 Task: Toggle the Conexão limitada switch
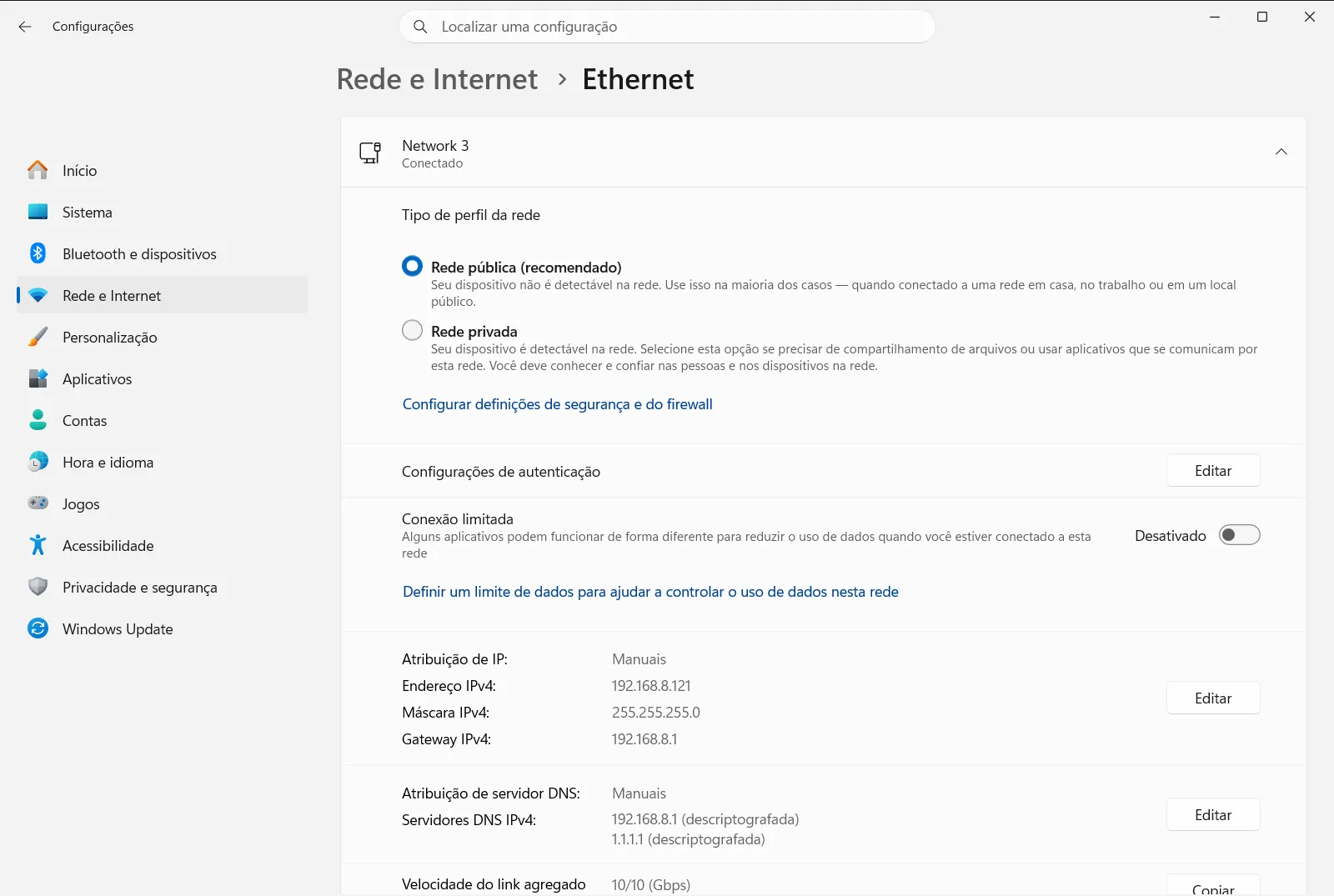[x=1239, y=535]
